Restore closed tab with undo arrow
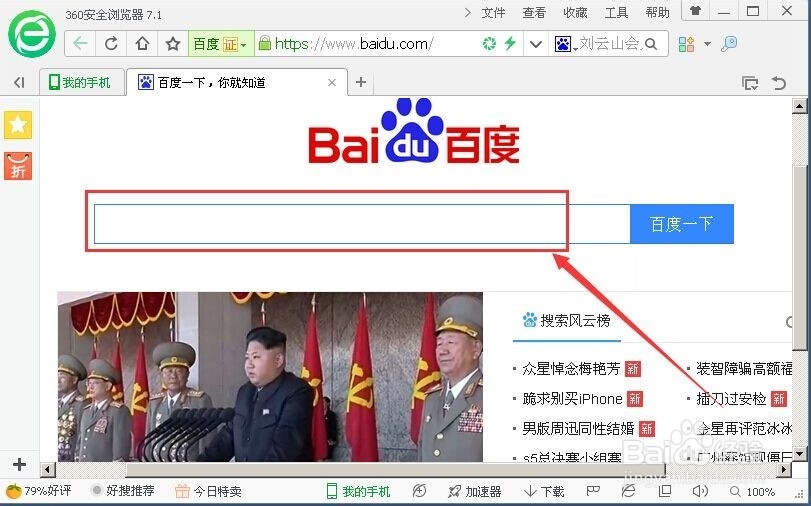The image size is (811, 506). point(778,83)
